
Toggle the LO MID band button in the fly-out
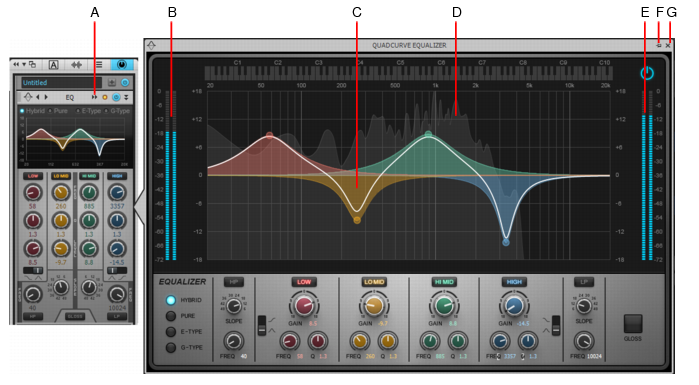(x=374, y=282)
